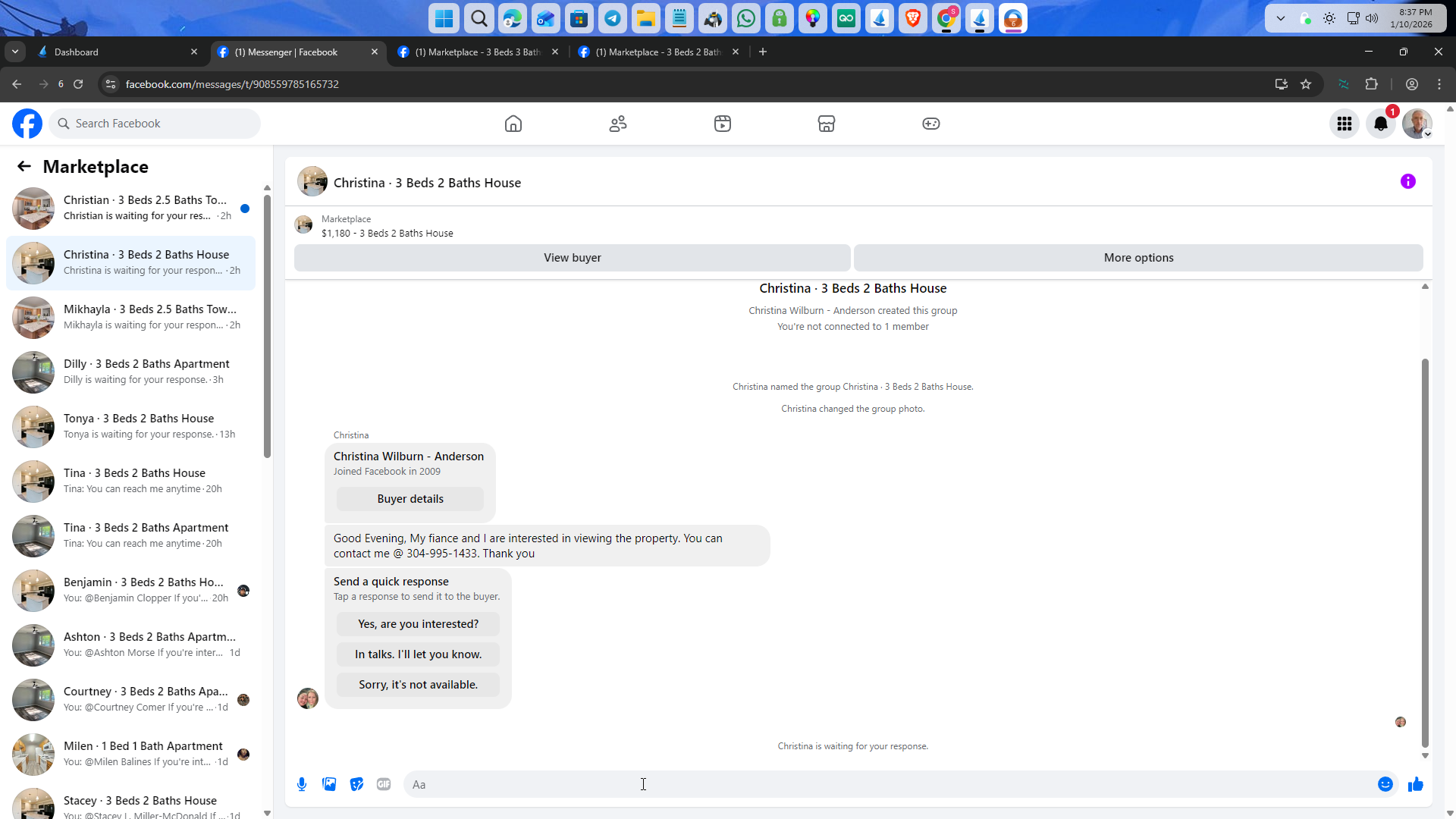
Task: Expand the system tray hidden icons chevron
Action: pos(1281,18)
